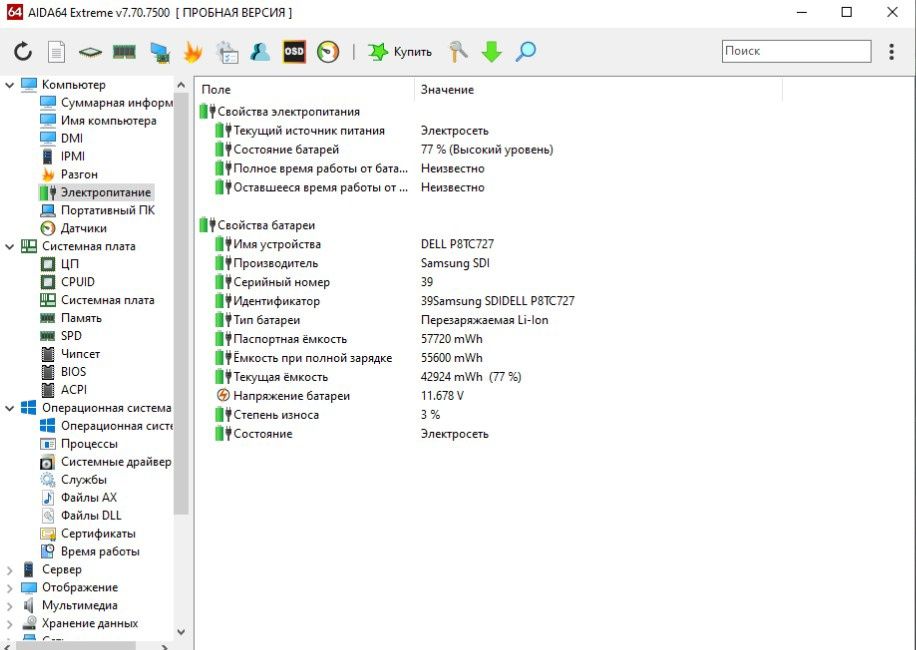Viewport: 916px width, 650px height.
Task: Click the magnifier search icon
Action: [526, 51]
